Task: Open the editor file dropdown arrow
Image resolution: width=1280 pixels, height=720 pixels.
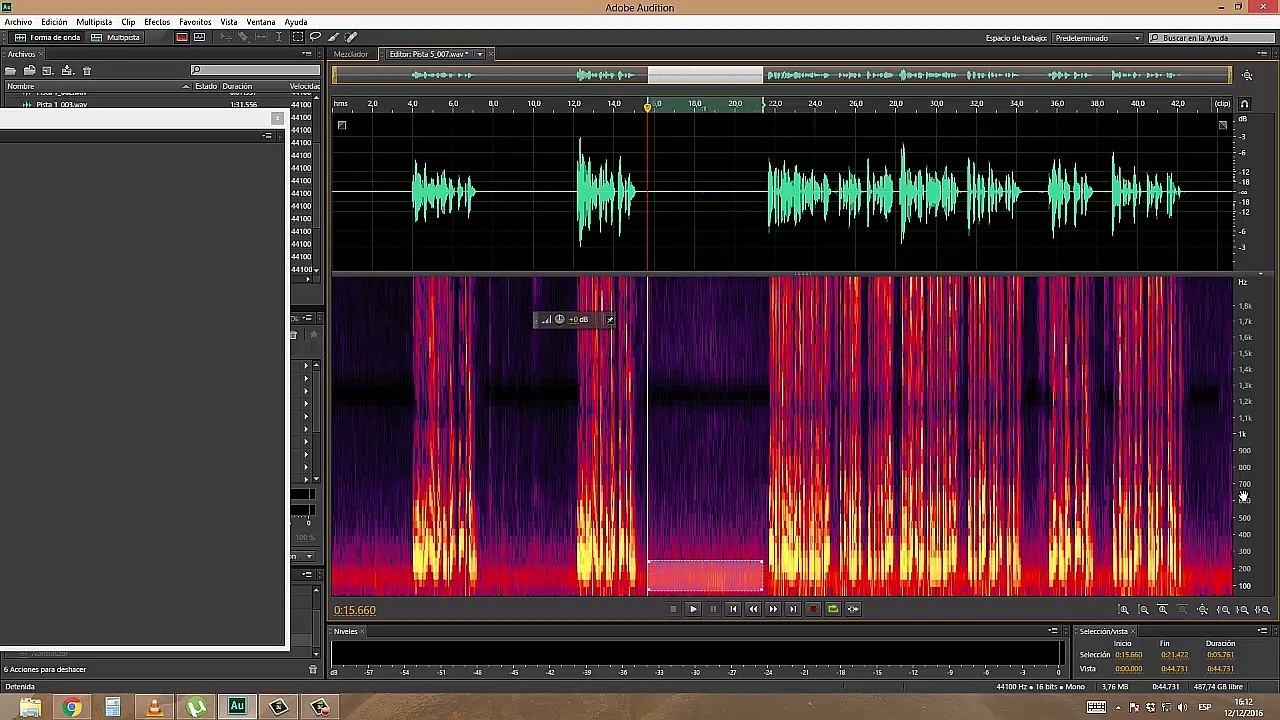Action: point(480,54)
